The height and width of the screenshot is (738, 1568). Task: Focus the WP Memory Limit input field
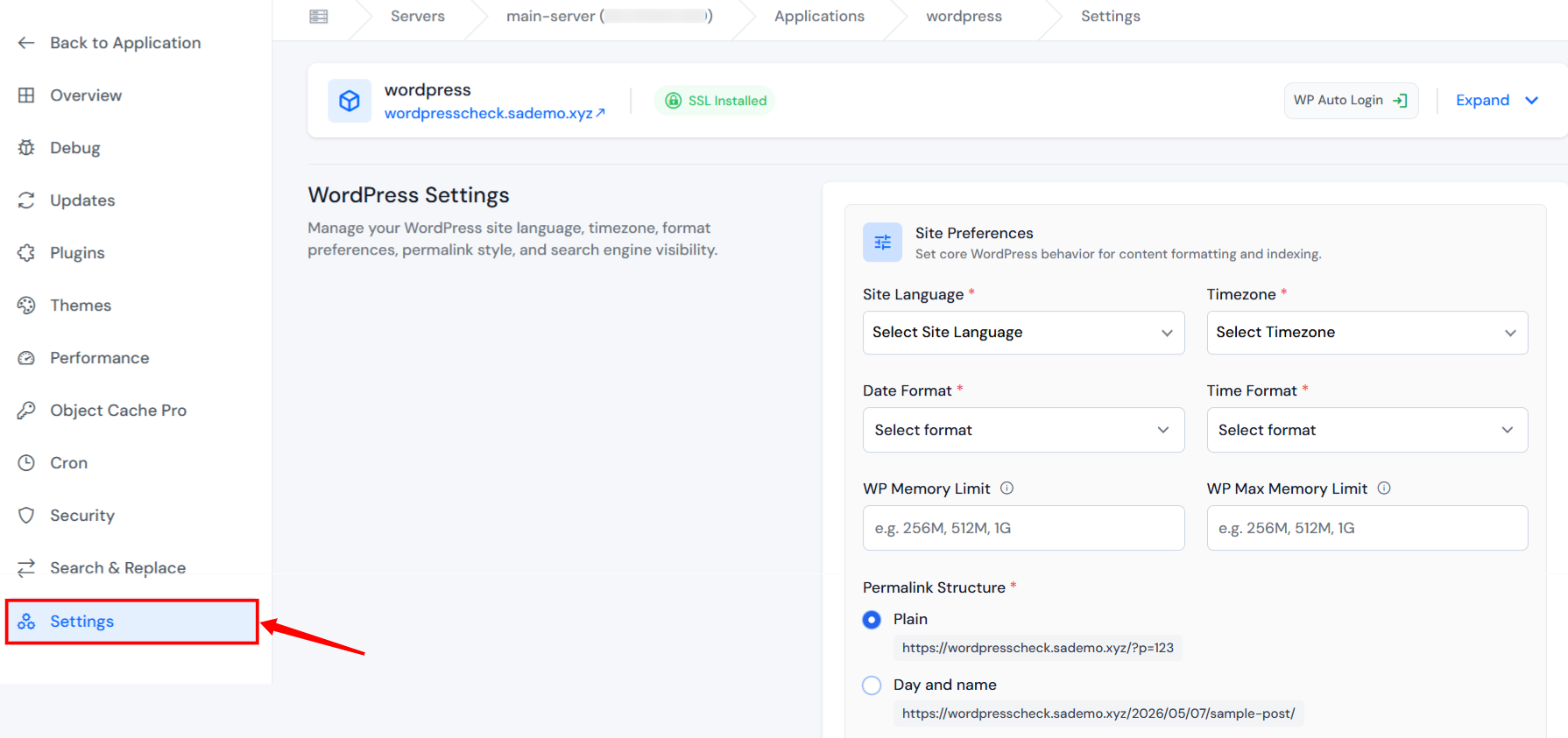click(x=1023, y=528)
